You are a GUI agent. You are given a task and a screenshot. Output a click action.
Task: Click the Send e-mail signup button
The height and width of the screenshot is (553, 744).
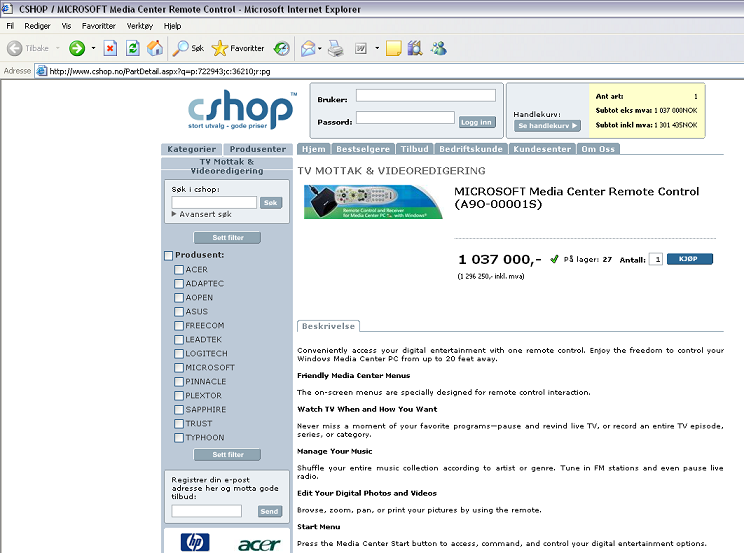click(270, 511)
